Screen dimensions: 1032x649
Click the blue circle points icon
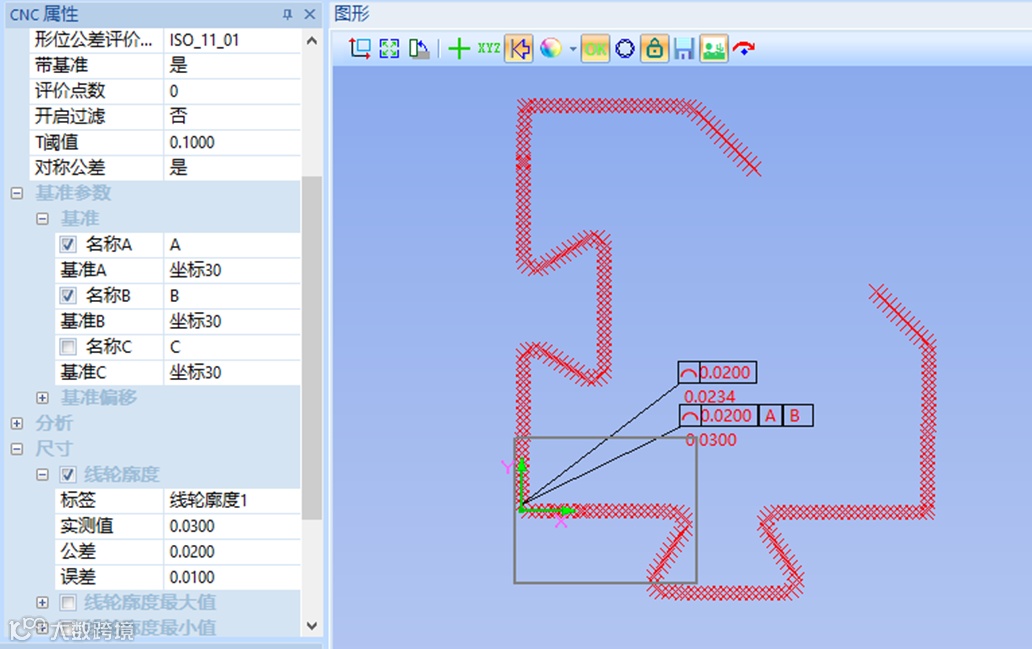[x=625, y=48]
